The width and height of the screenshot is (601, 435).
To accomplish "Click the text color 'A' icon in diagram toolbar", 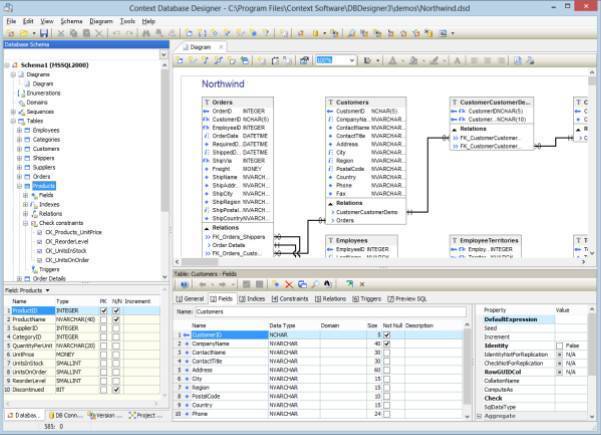I will point(392,60).
